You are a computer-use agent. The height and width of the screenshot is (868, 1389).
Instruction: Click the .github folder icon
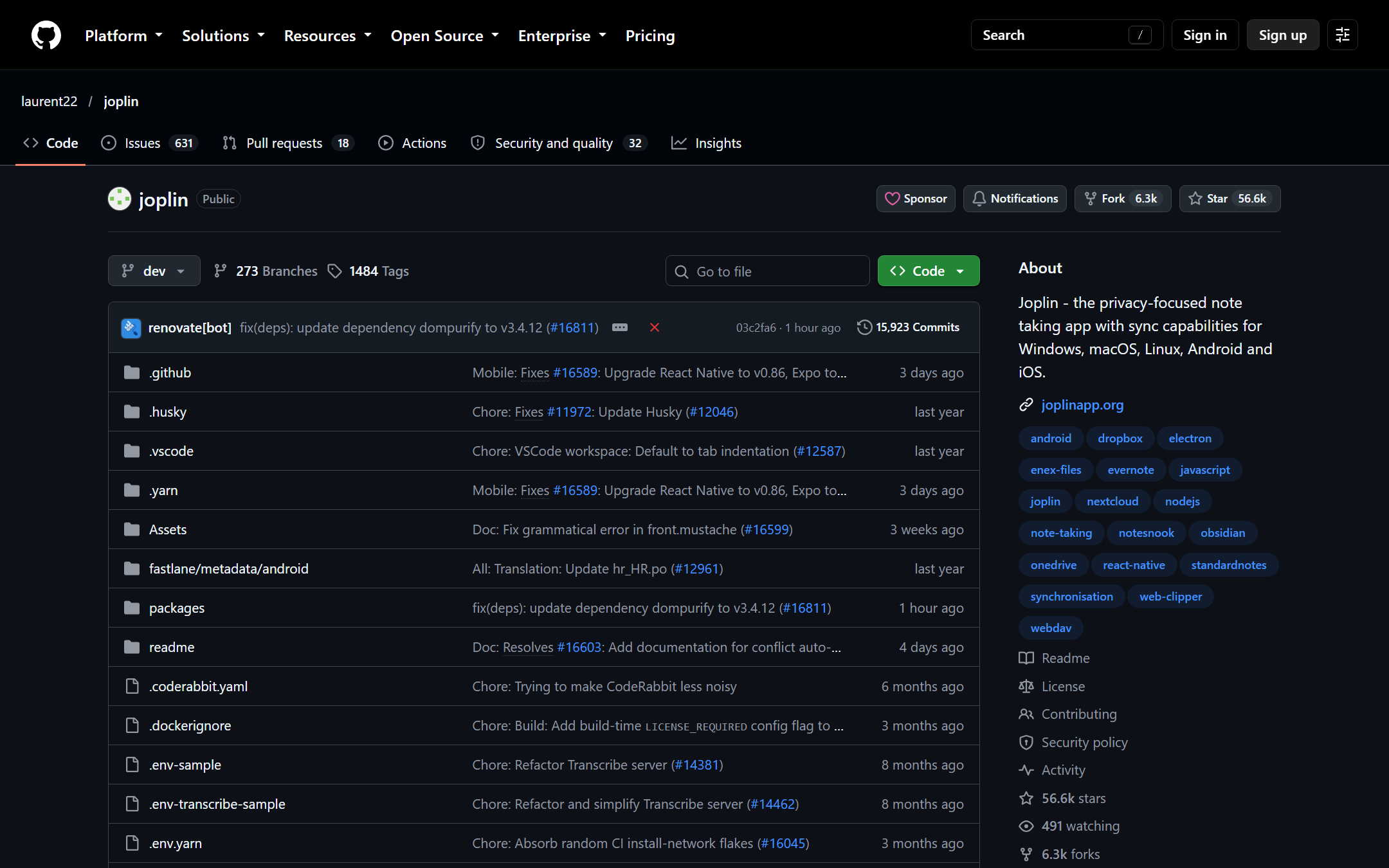pos(132,372)
